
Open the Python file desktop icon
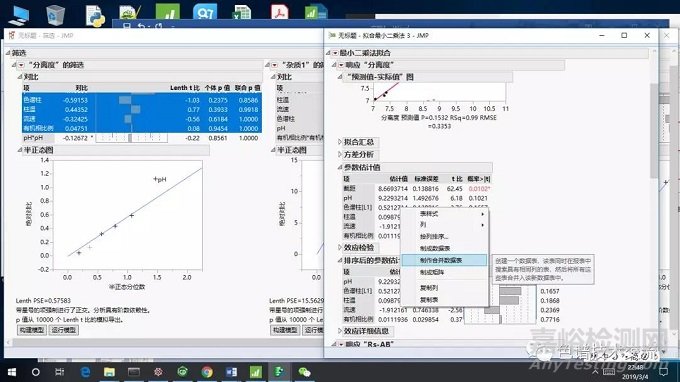(x=95, y=16)
